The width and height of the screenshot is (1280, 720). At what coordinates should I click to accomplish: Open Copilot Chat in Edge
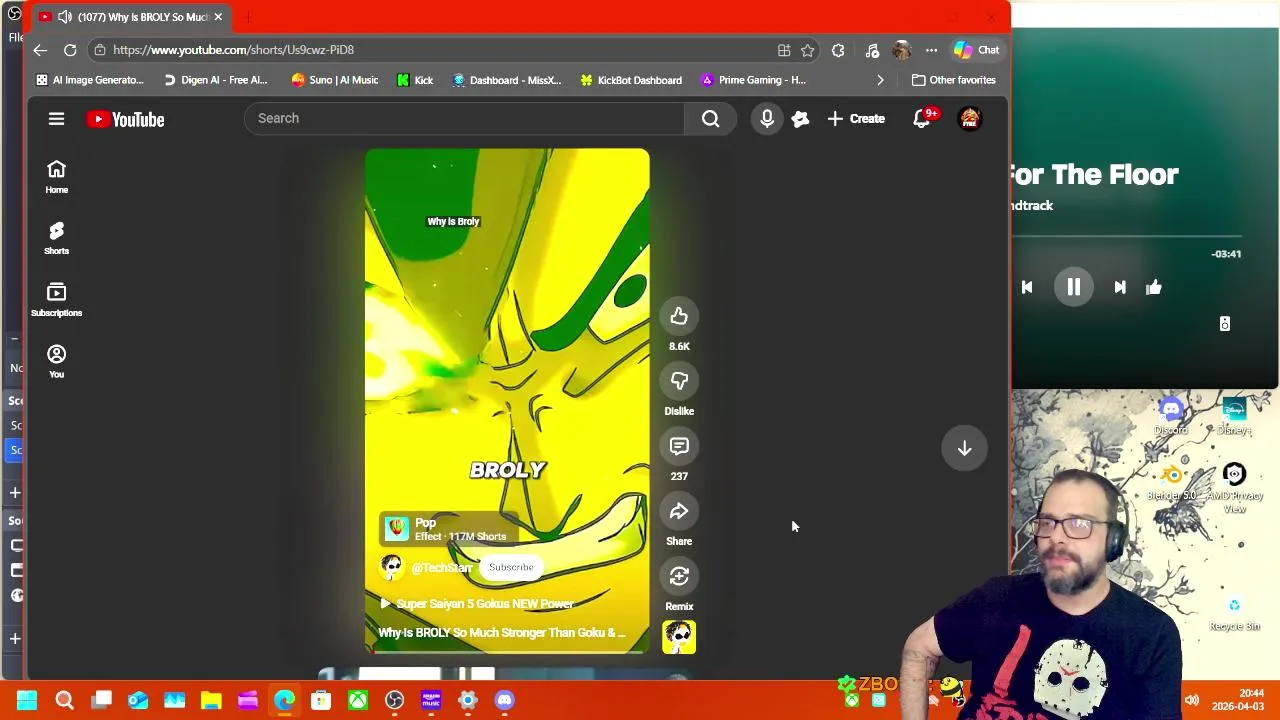click(976, 50)
